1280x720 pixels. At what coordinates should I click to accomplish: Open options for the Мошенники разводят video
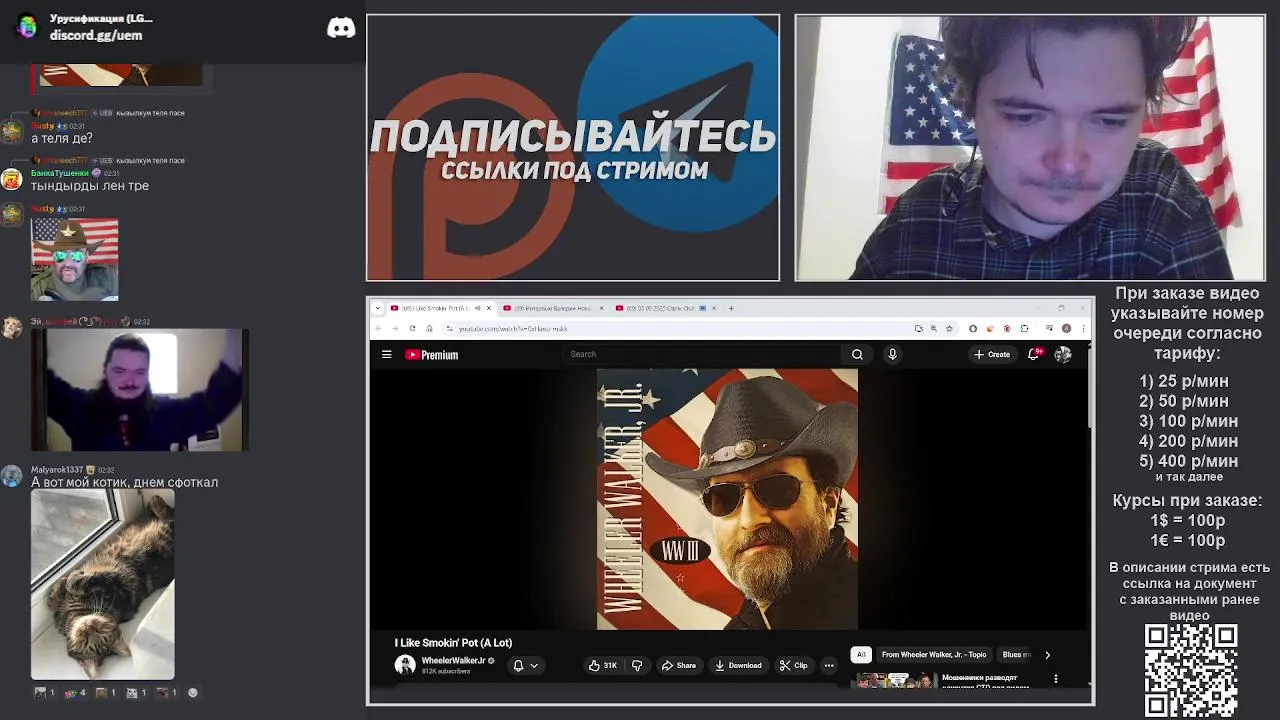1056,679
